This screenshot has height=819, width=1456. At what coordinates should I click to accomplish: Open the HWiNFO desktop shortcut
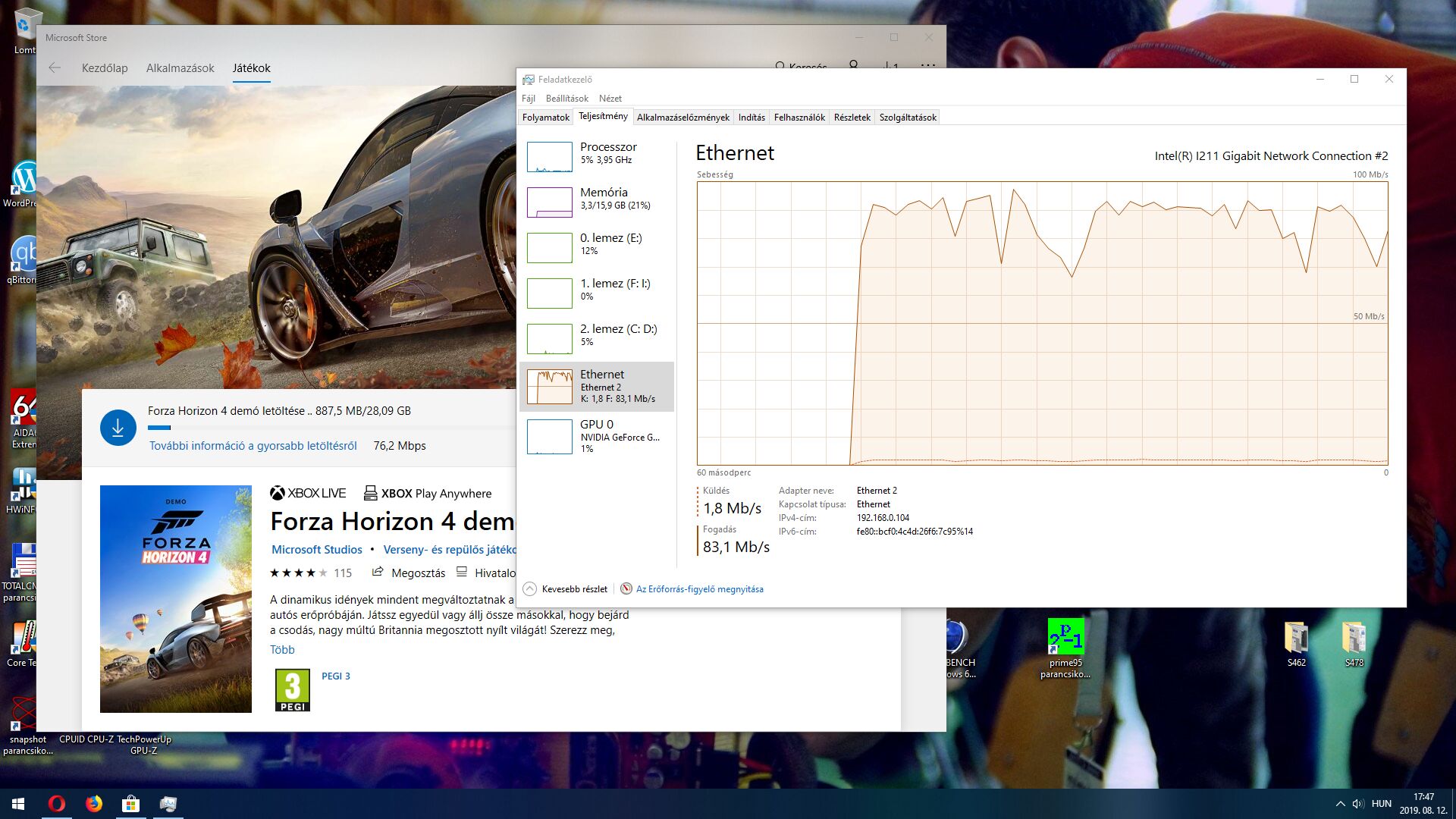(x=23, y=491)
